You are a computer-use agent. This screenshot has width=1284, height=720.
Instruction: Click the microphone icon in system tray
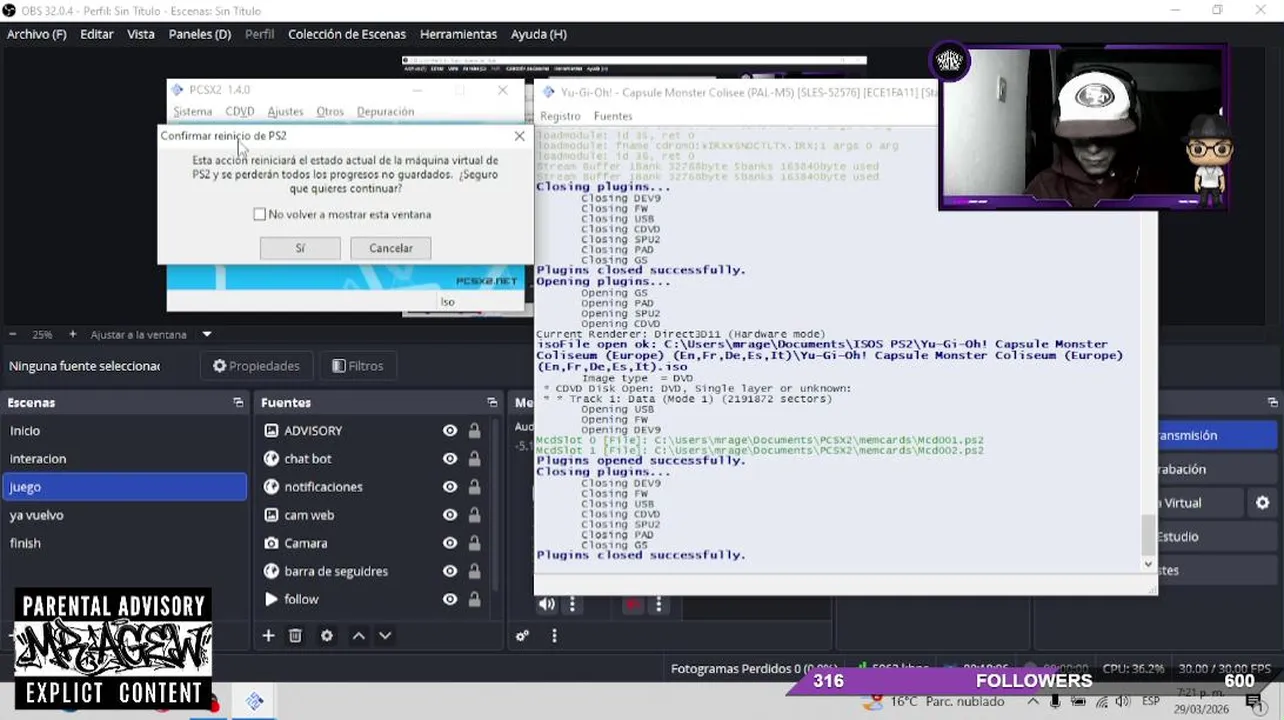pos(1054,701)
